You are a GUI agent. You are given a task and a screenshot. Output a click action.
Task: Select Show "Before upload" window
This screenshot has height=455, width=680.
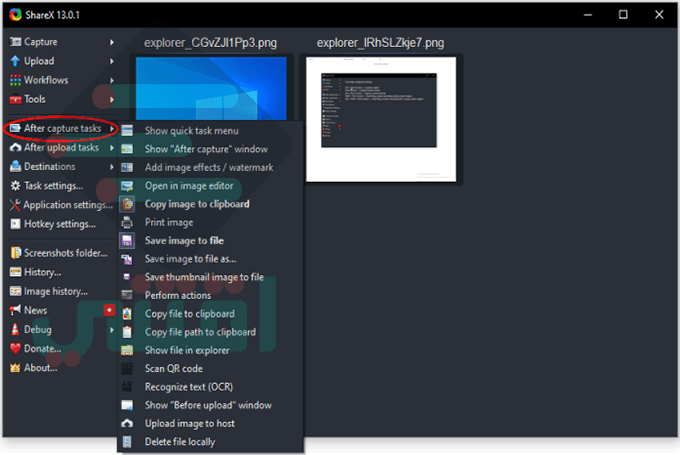tap(210, 405)
